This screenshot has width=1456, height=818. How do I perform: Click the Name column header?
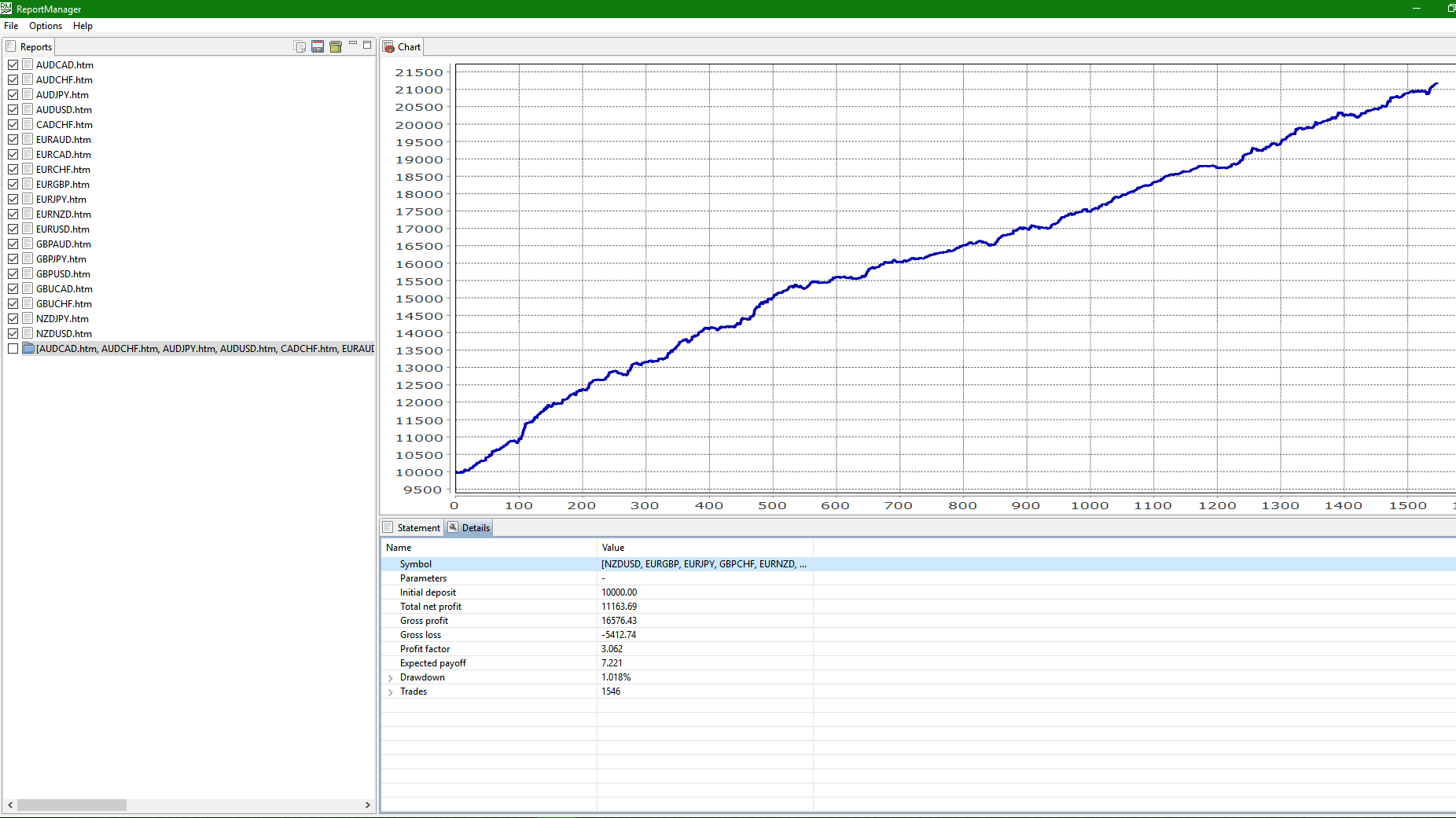489,548
